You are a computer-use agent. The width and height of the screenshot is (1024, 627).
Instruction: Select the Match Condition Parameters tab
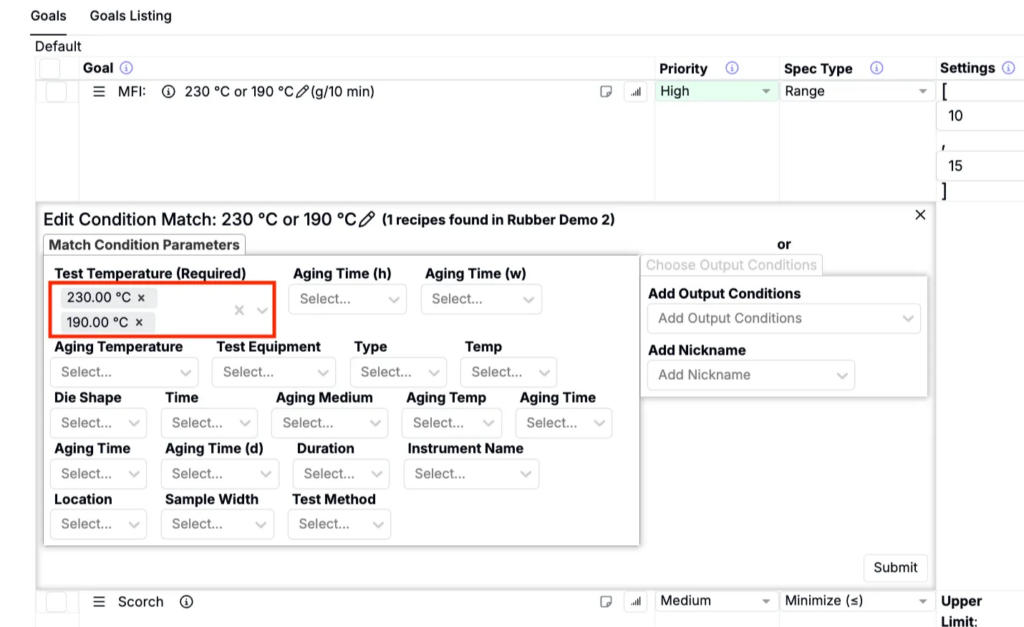click(145, 245)
